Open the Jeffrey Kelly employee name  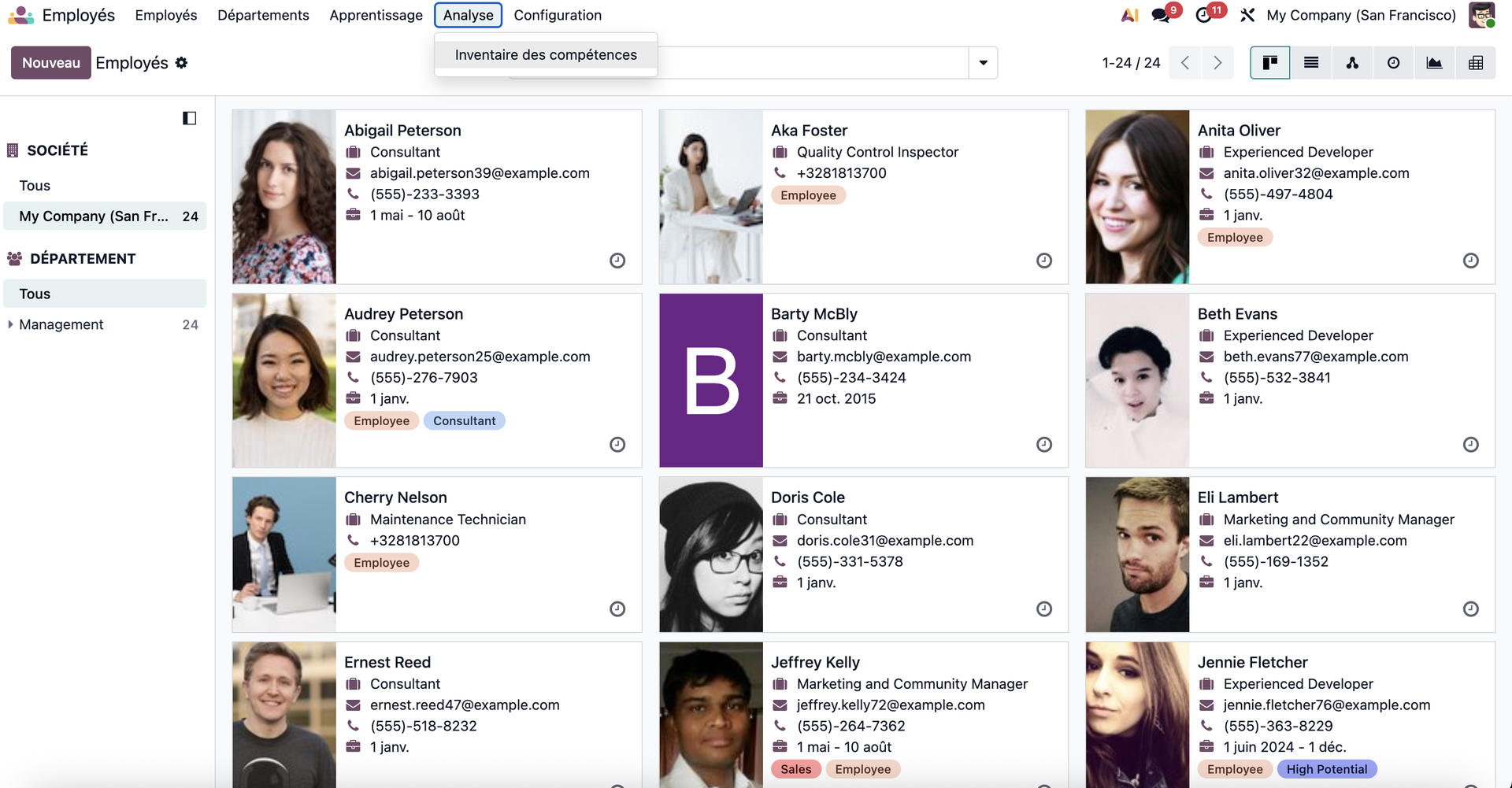coord(815,663)
